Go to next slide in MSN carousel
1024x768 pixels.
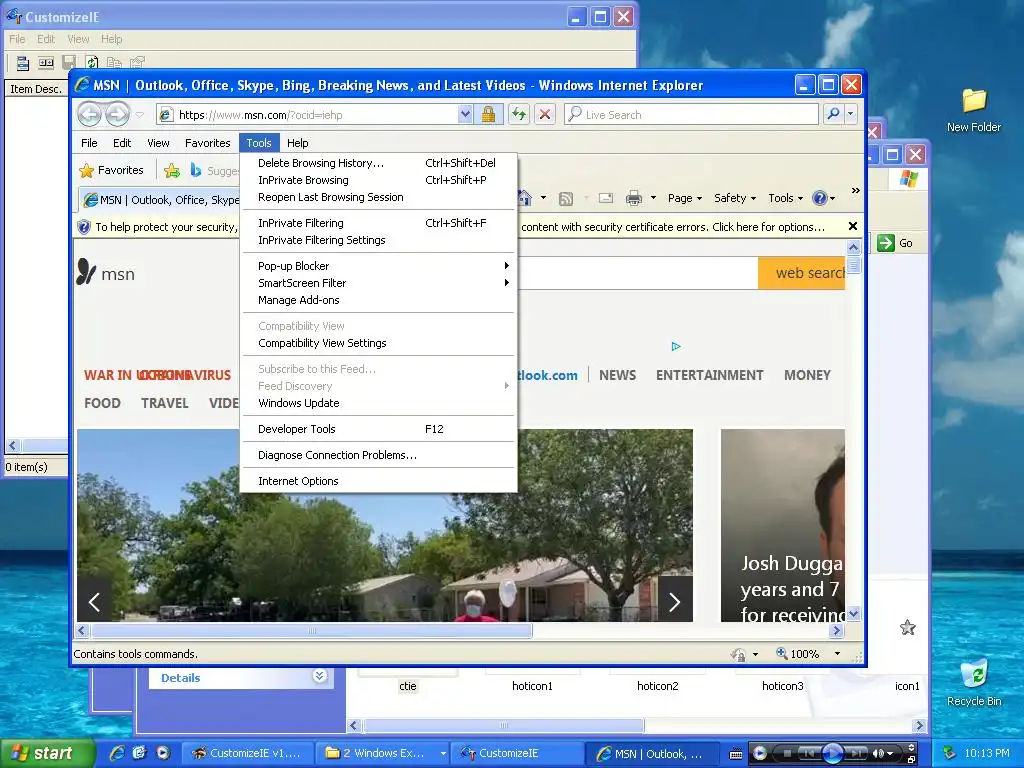pos(675,601)
